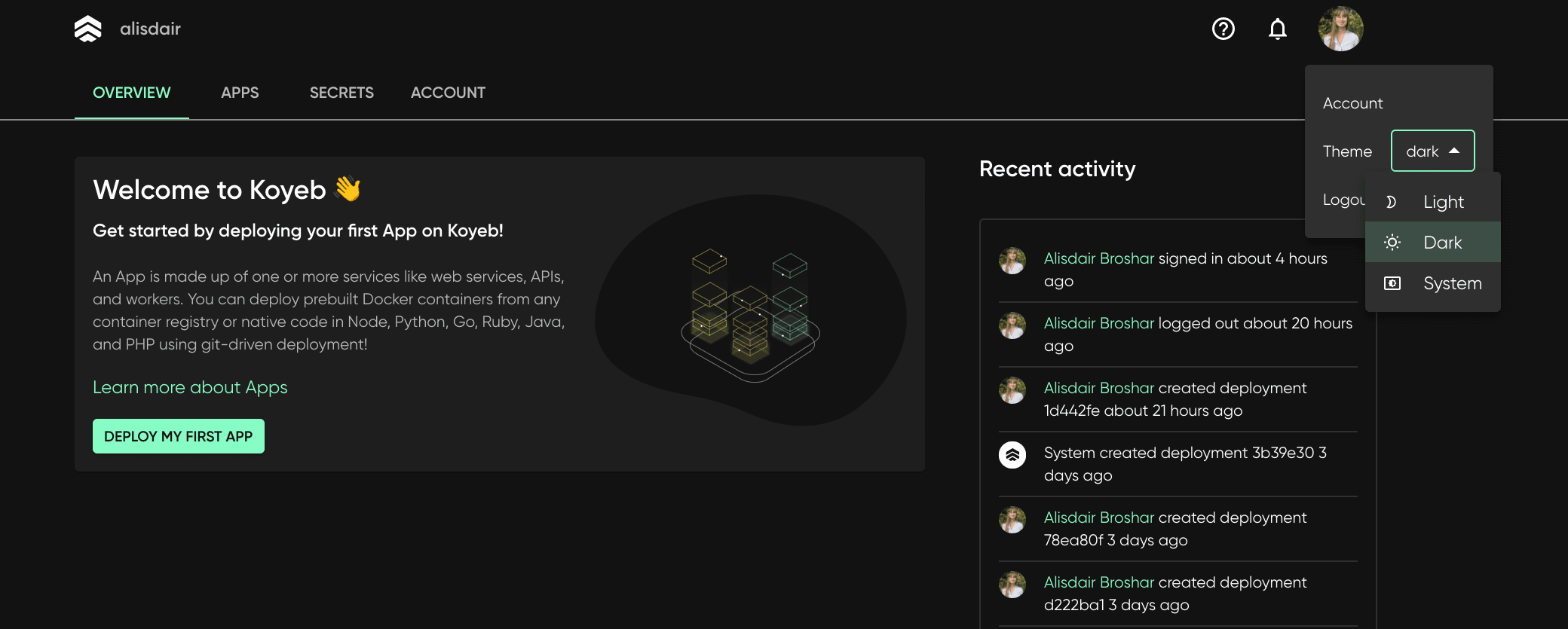Select the Light theme option
Viewport: 1568px width, 629px height.
point(1443,202)
